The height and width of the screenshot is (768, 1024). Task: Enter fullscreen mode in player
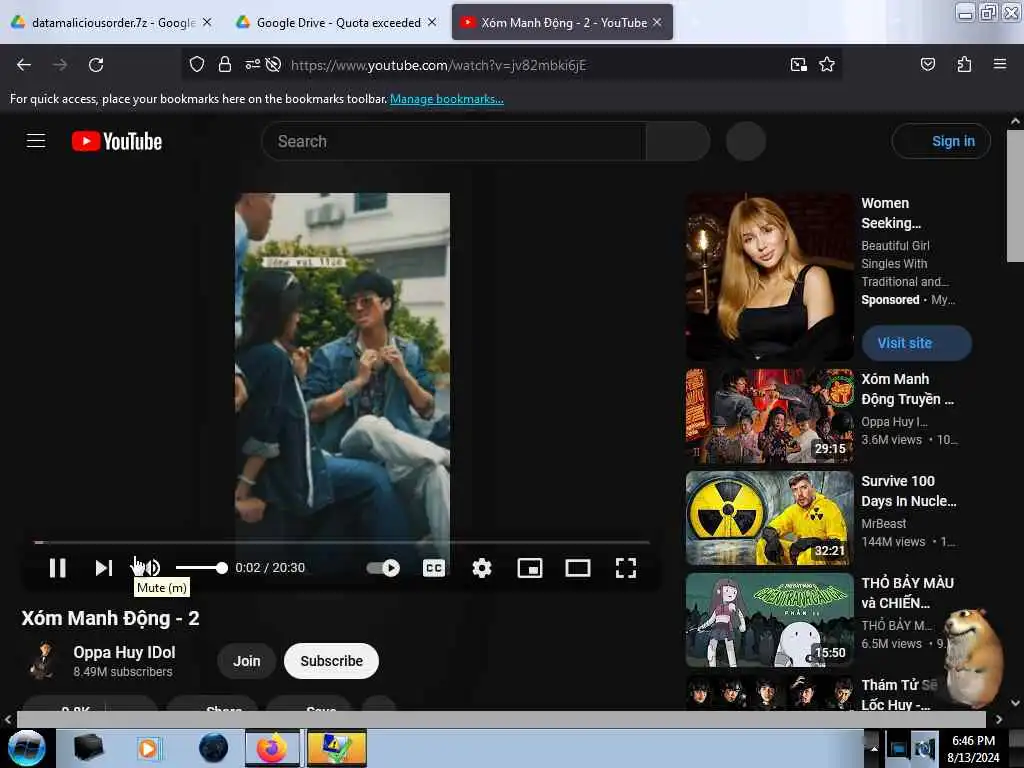click(x=626, y=568)
